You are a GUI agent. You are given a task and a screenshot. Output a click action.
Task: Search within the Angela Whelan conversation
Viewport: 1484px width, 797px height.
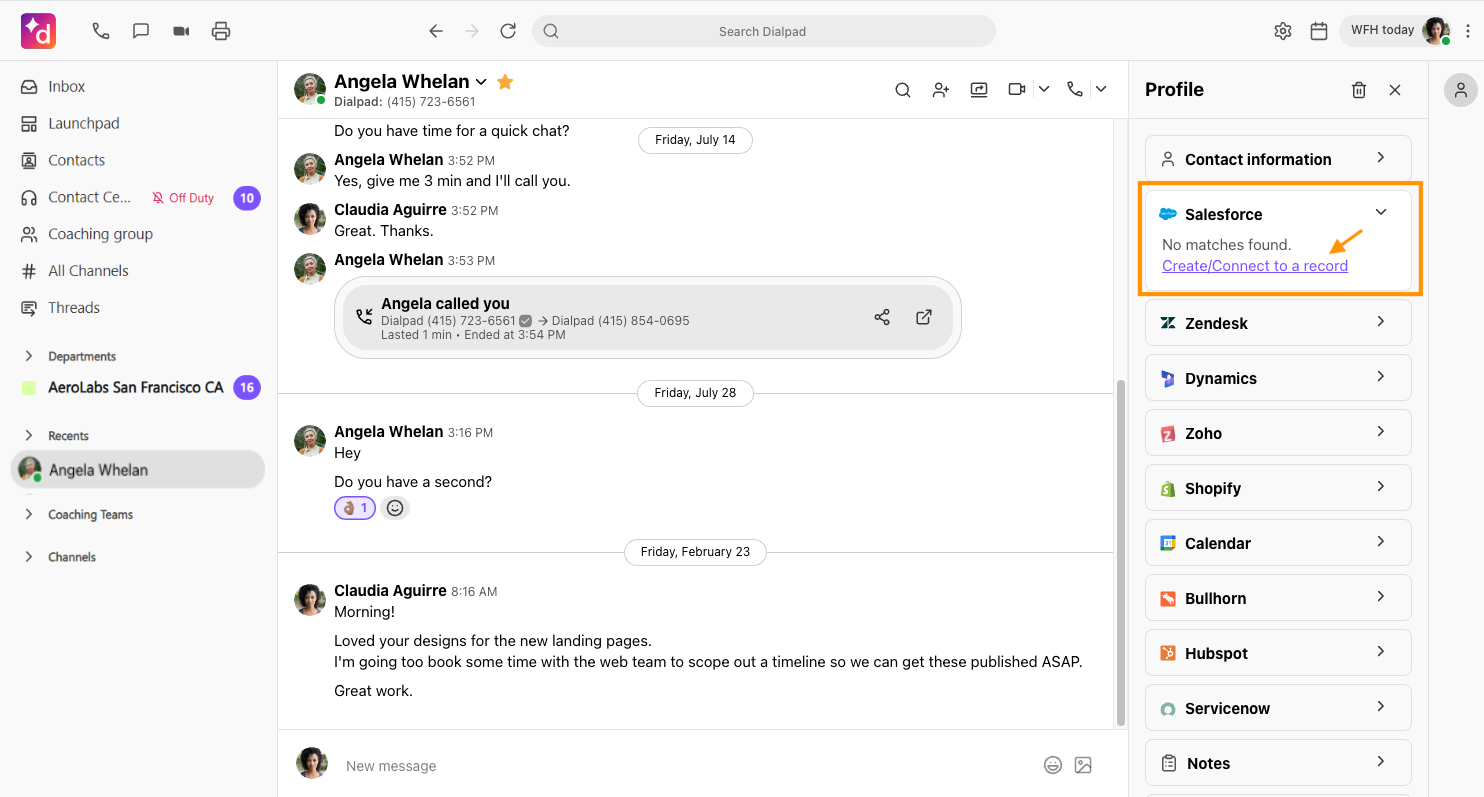pyautogui.click(x=902, y=90)
